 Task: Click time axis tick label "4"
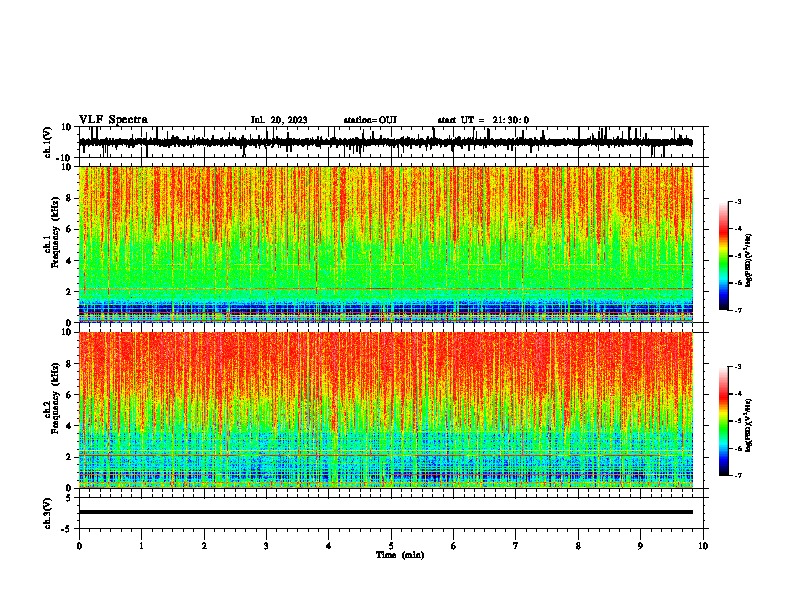329,546
